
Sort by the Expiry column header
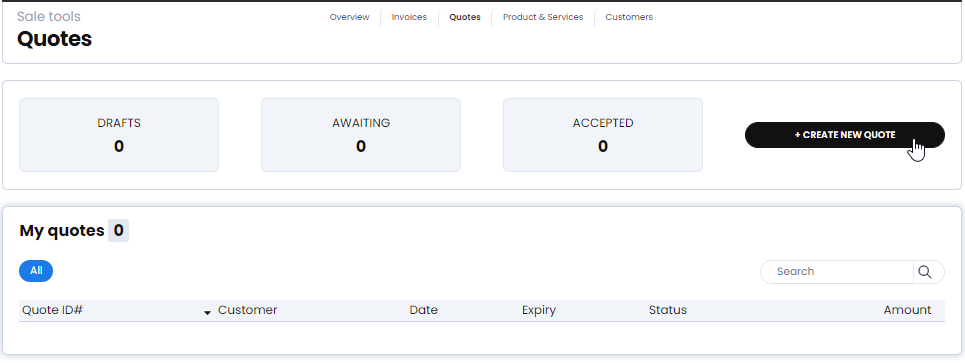[539, 310]
